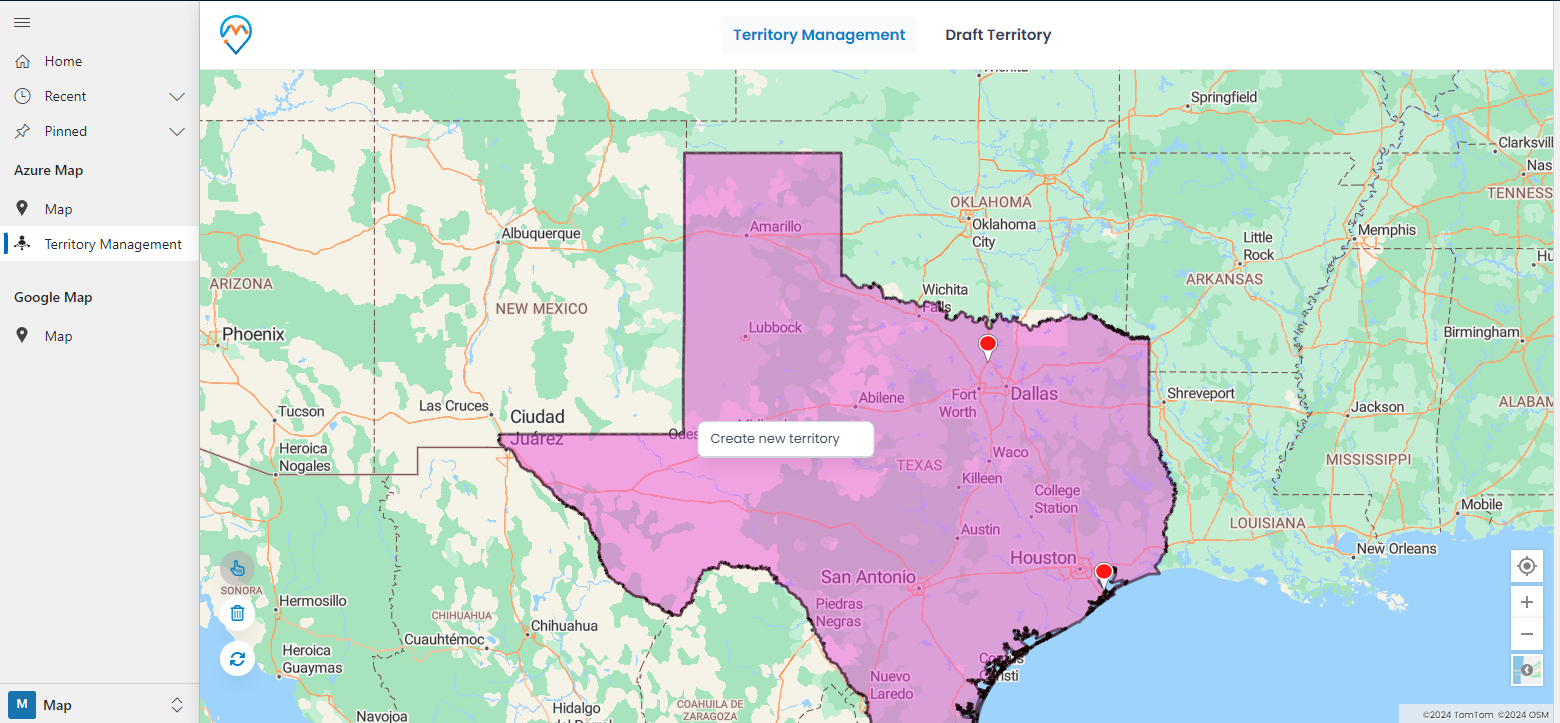Choose Create new territory
The height and width of the screenshot is (723, 1560).
786,439
